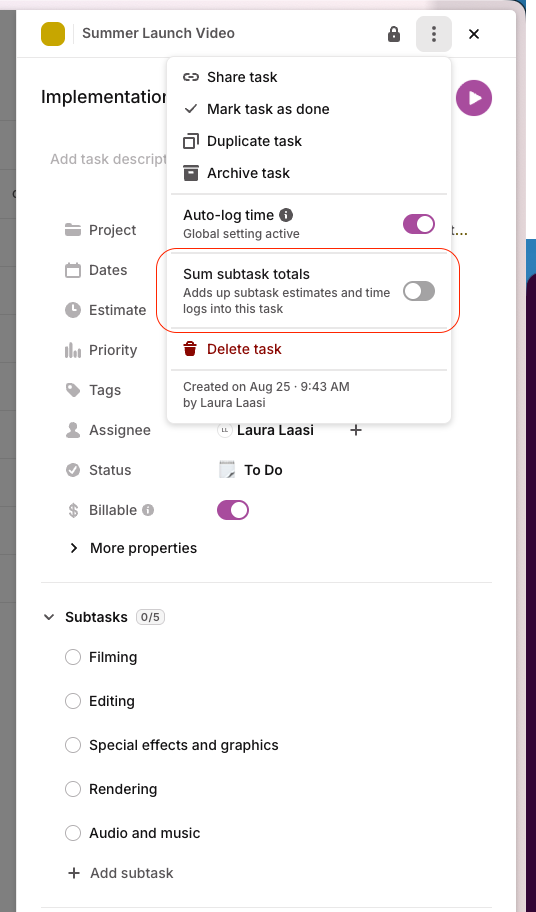Turn off the Billable toggle
This screenshot has height=912, width=536.
tap(233, 510)
